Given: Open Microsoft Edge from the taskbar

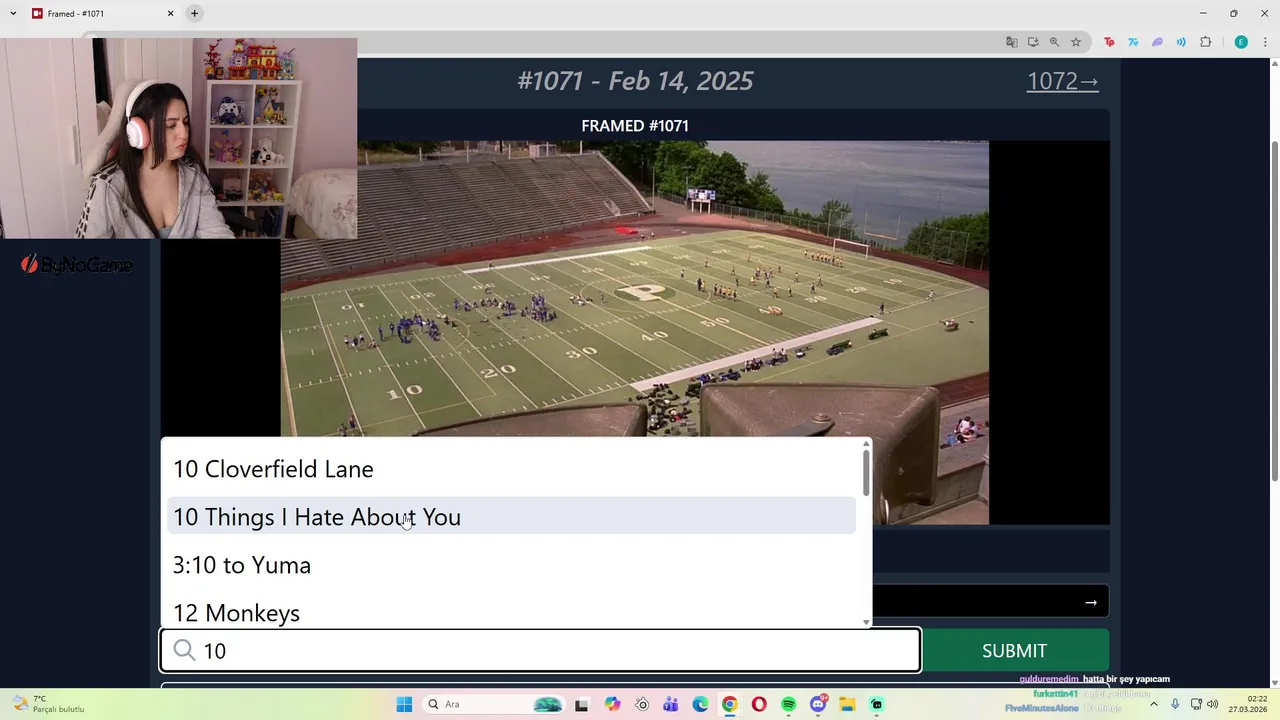Looking at the screenshot, I should [700, 704].
